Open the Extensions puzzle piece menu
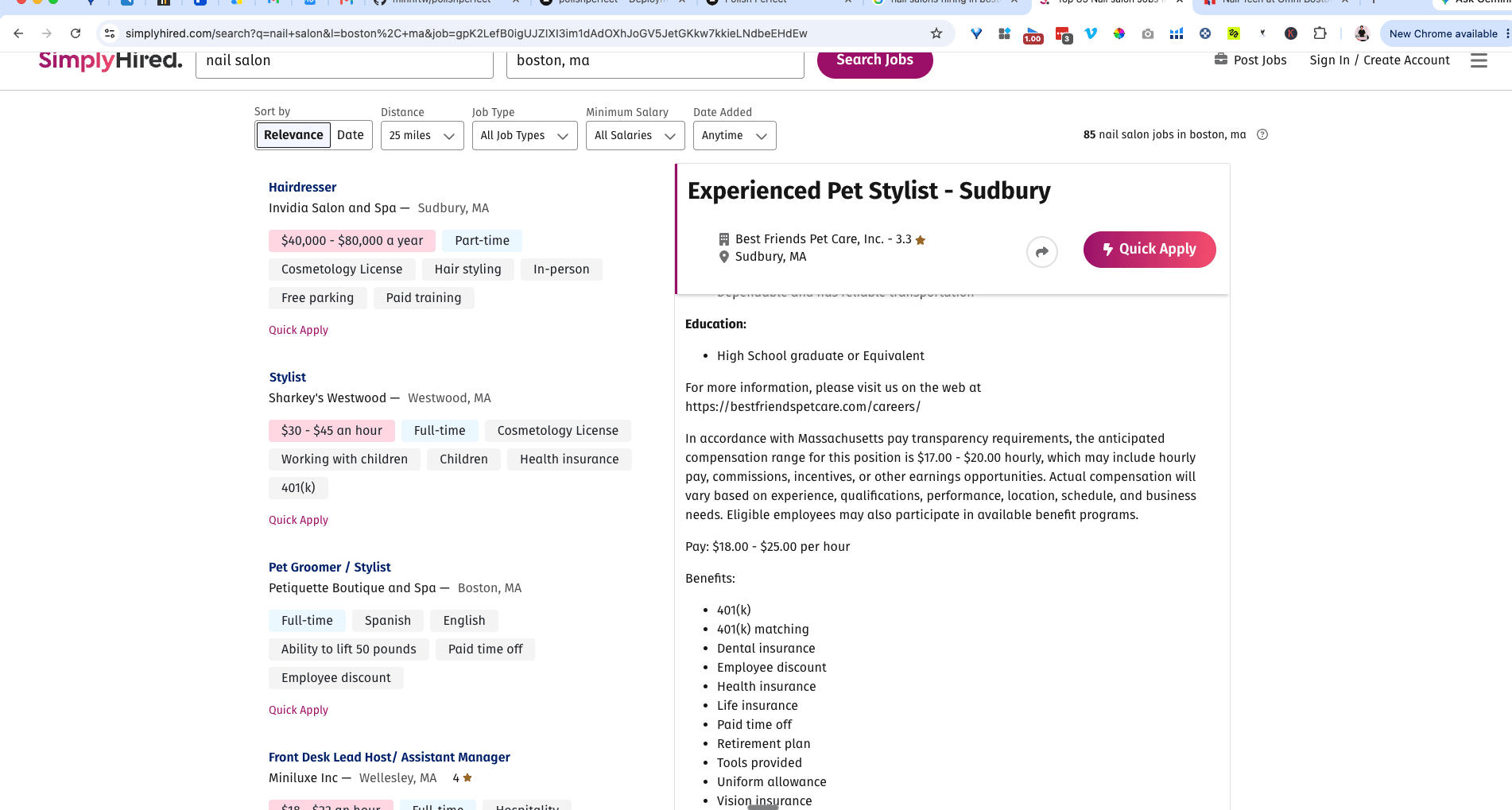Image resolution: width=1512 pixels, height=810 pixels. coord(1320,33)
